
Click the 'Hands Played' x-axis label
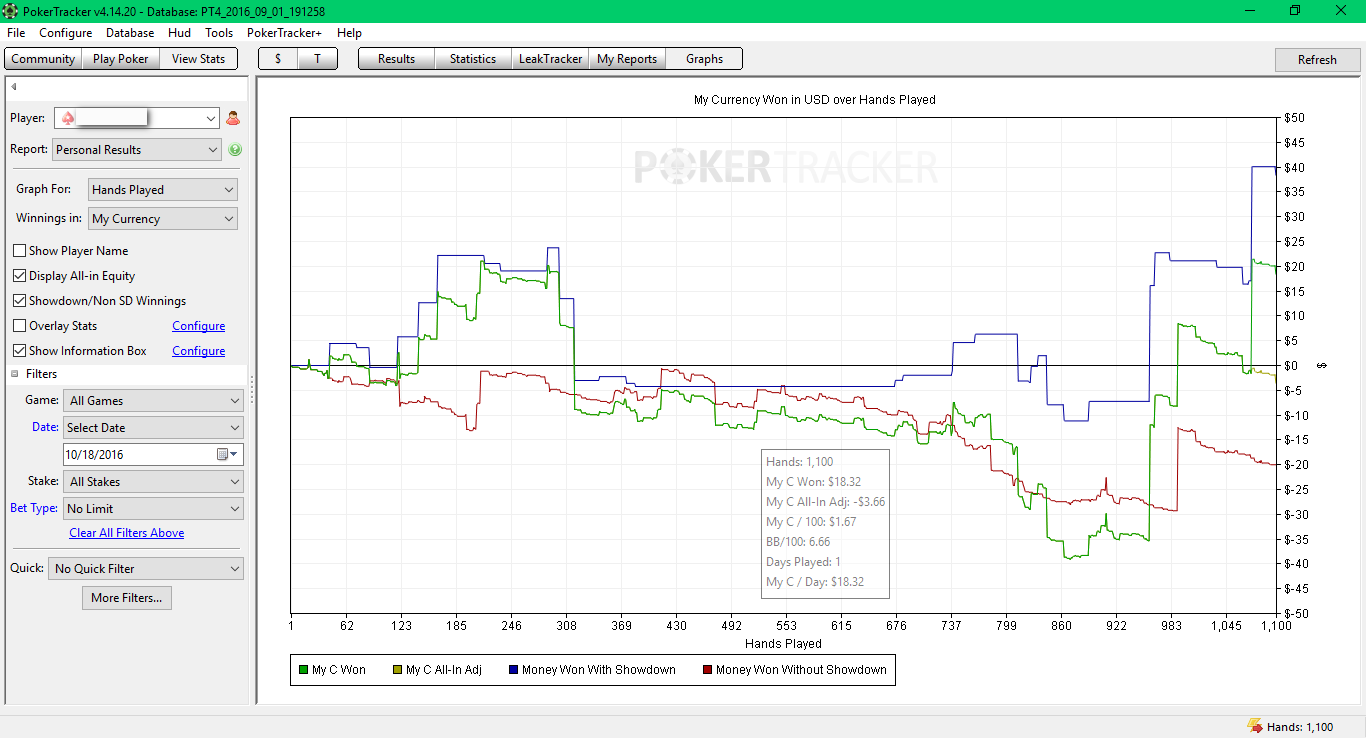tap(784, 644)
